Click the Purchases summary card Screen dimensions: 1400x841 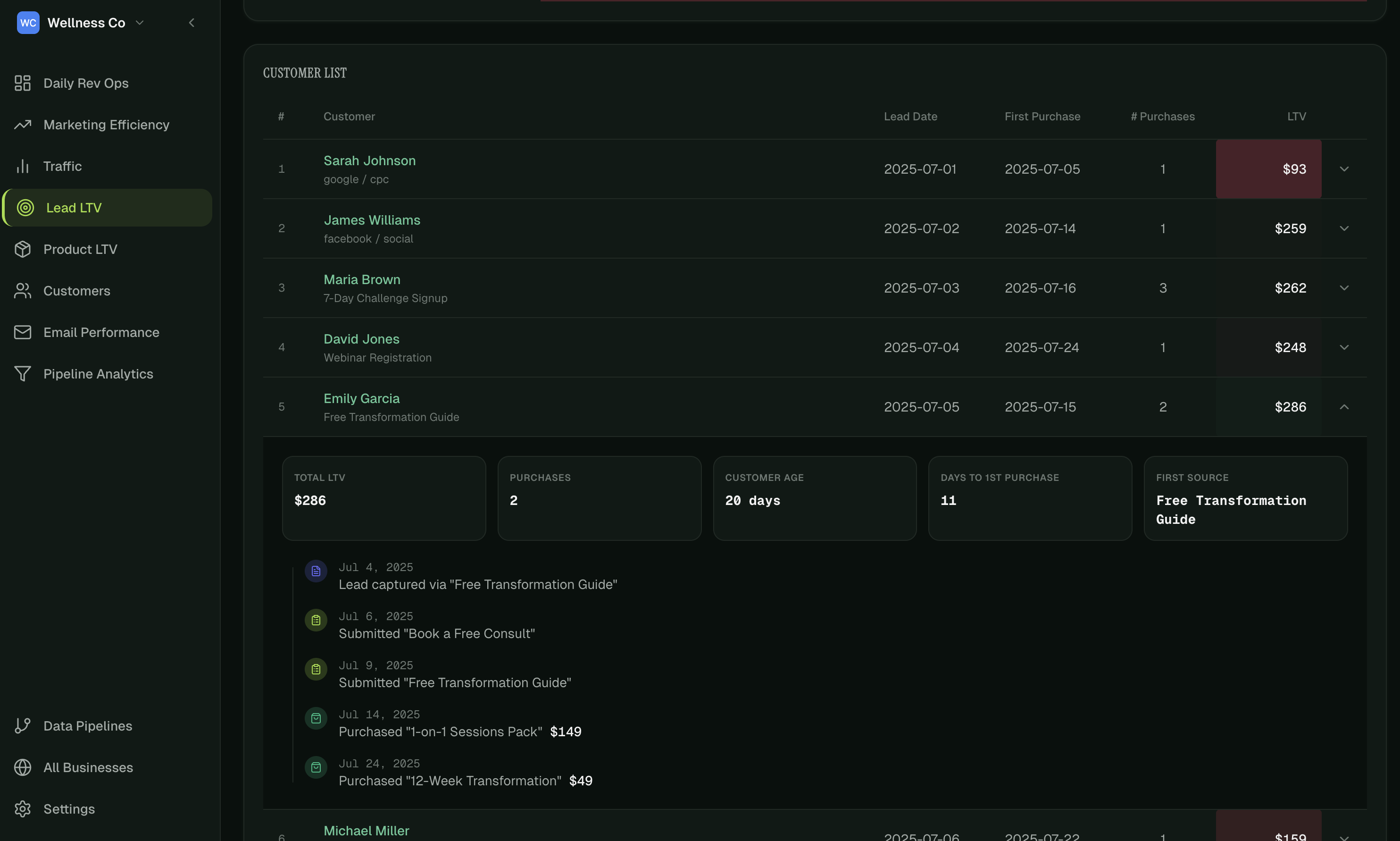pos(599,499)
